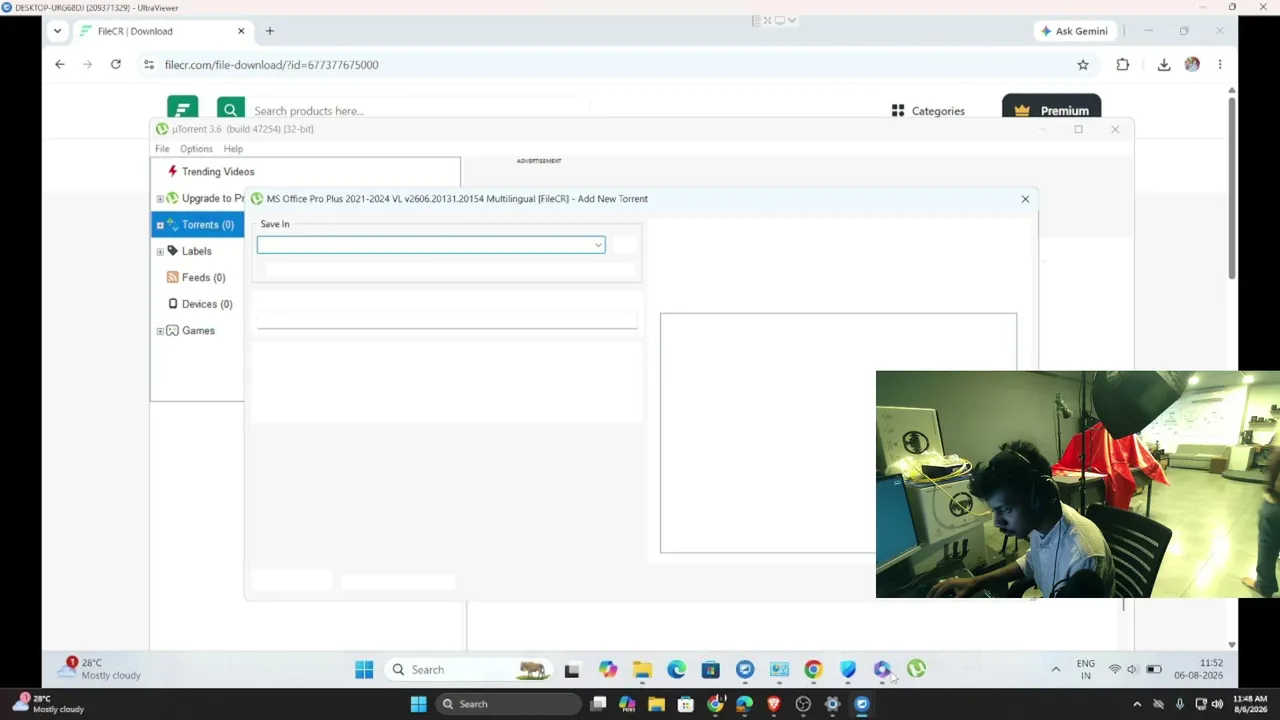Close the Add New Torrent dialog
Screen dimensions: 1280x720
pos(1025,199)
